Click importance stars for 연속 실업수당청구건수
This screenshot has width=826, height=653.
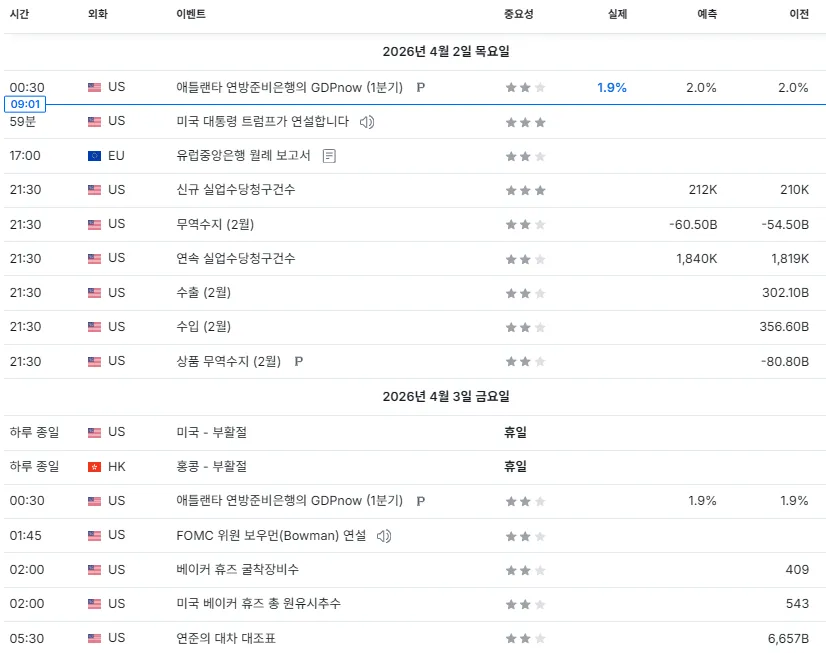[x=525, y=259]
